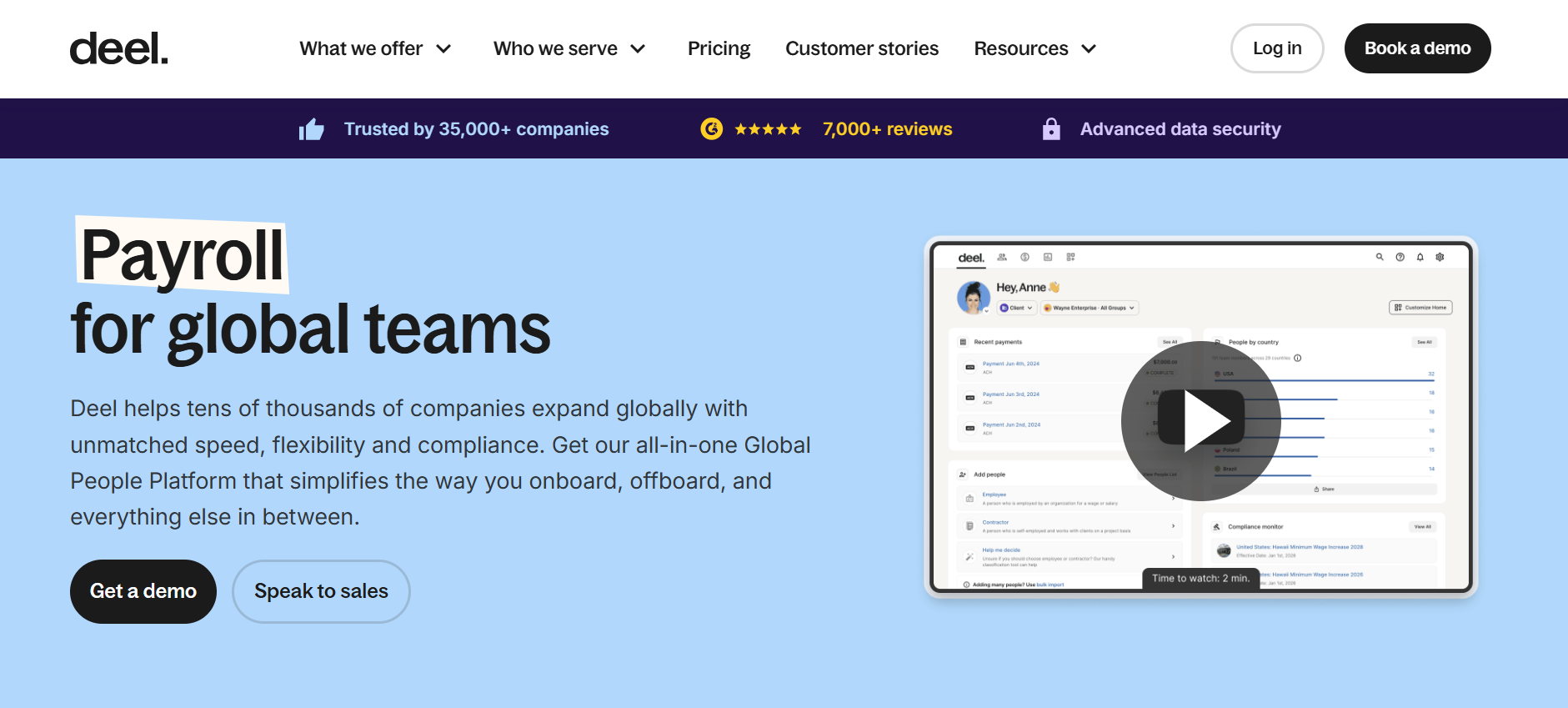The height and width of the screenshot is (708, 1568).
Task: Click the search magnifier in the dashboard preview
Action: [x=1380, y=257]
